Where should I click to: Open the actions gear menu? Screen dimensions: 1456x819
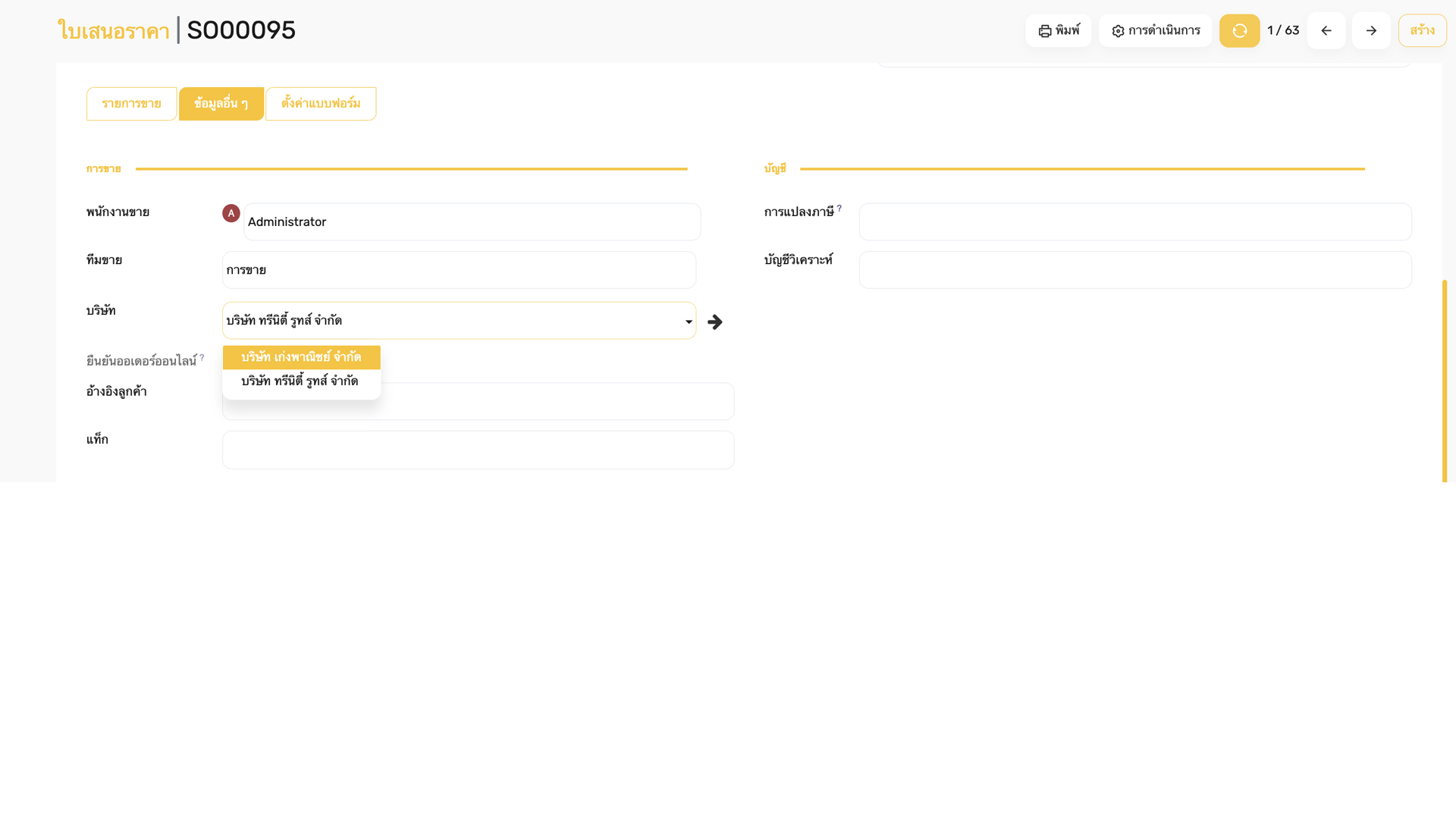click(1154, 30)
